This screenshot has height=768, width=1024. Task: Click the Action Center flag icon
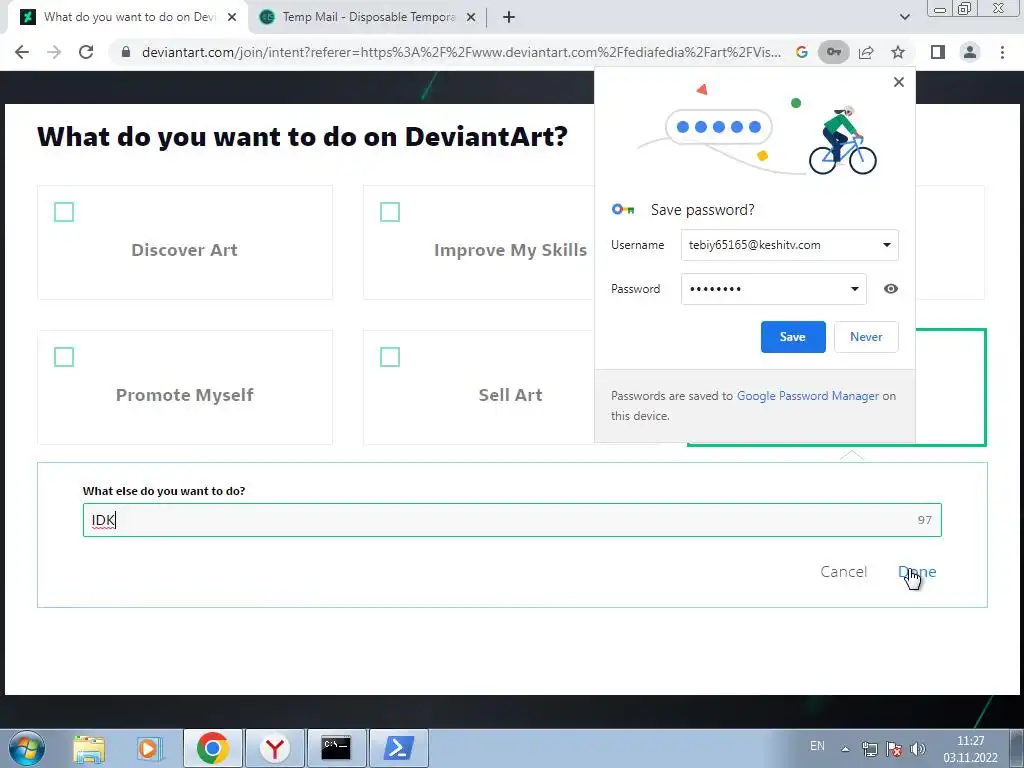tap(894, 748)
